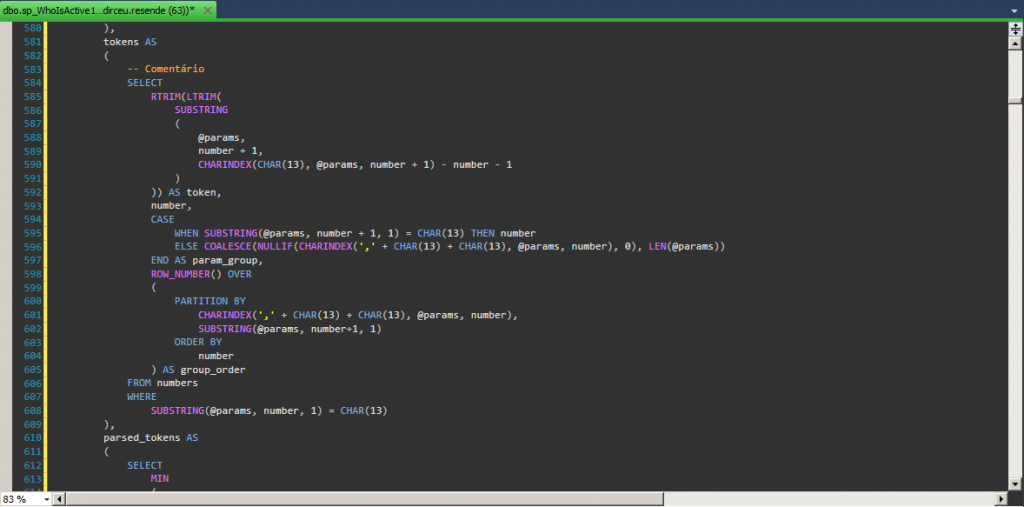Click the horizontal scrollbar left arrow
The image size is (1024, 507).
point(58,498)
